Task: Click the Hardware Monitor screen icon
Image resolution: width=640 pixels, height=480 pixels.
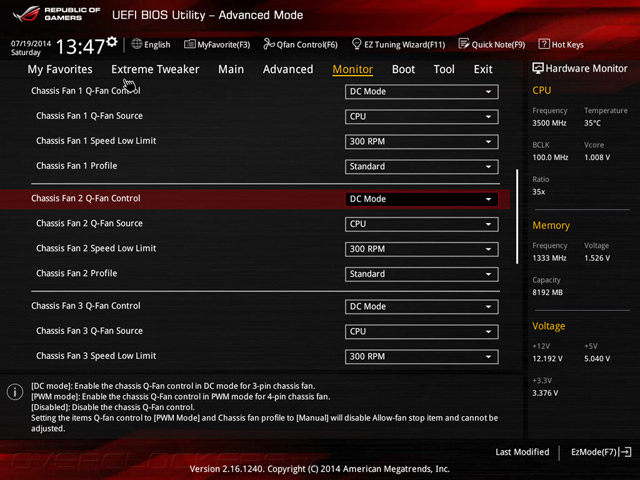Action: 538,68
